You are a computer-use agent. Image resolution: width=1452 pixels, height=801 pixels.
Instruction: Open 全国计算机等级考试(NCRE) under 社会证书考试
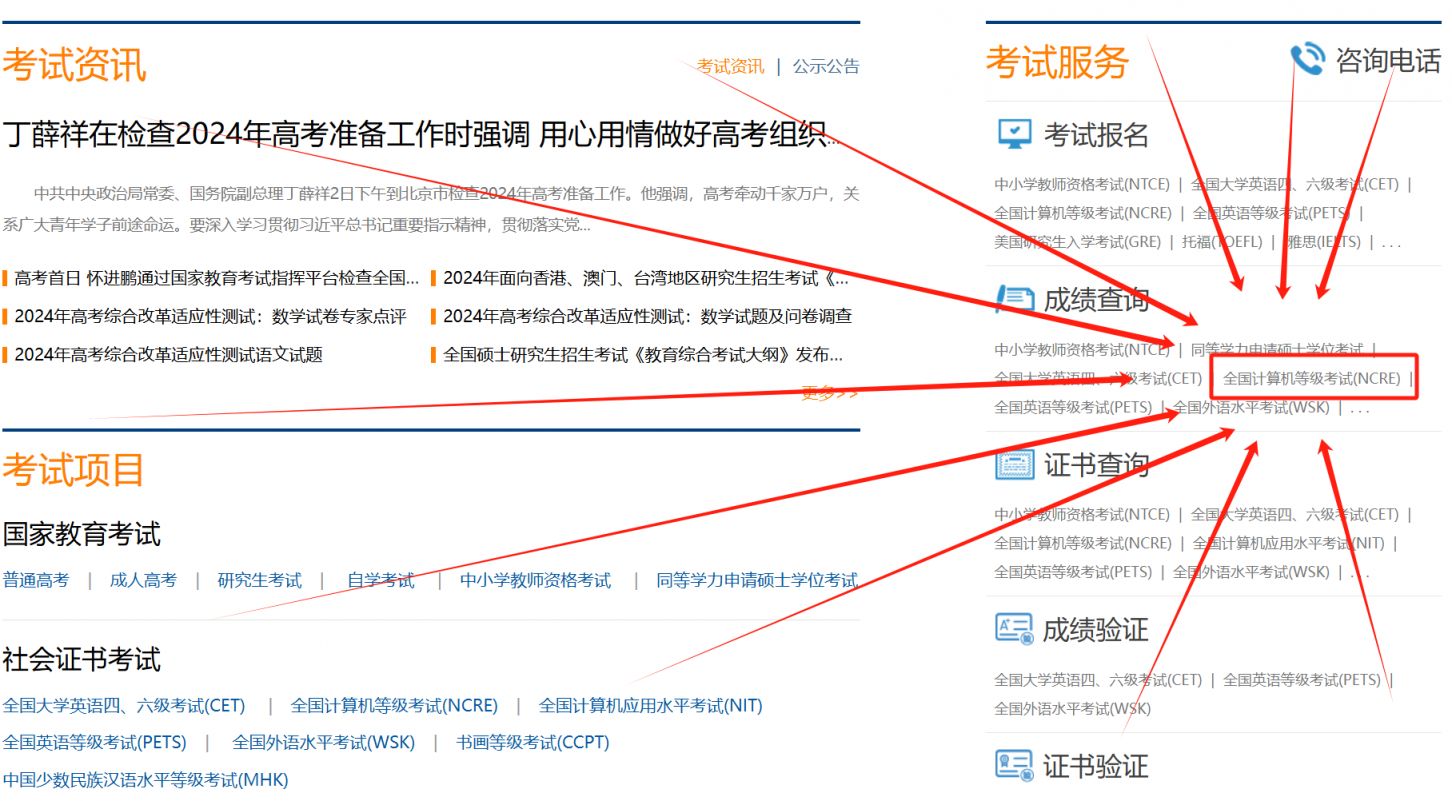tap(395, 705)
